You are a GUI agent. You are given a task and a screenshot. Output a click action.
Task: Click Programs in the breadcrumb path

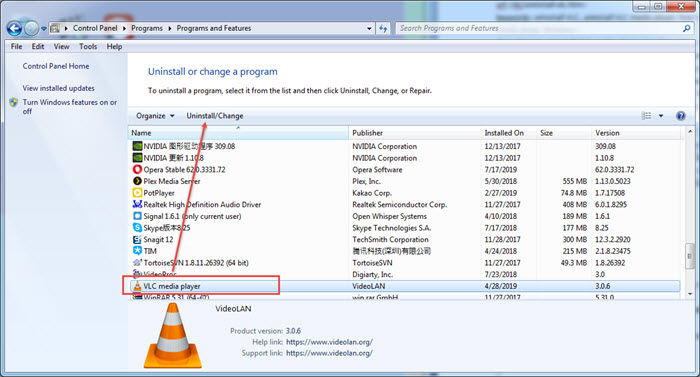tap(147, 28)
